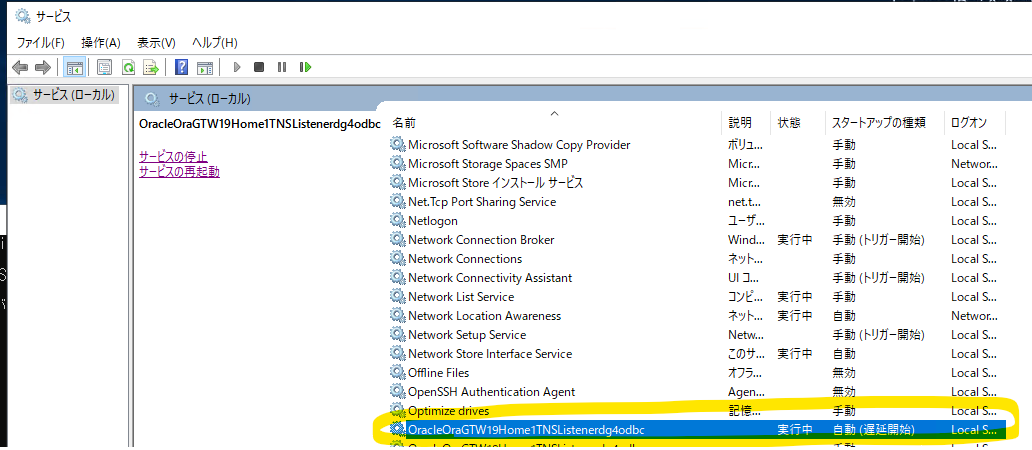Screen dimensions: 1032x450
Task: Select the Network Connections service
Action: point(465,259)
